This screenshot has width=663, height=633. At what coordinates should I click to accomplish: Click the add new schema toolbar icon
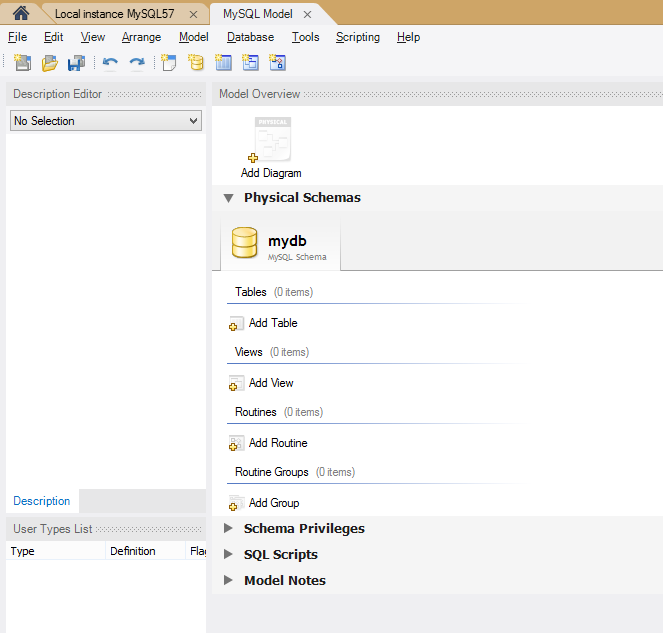point(196,63)
